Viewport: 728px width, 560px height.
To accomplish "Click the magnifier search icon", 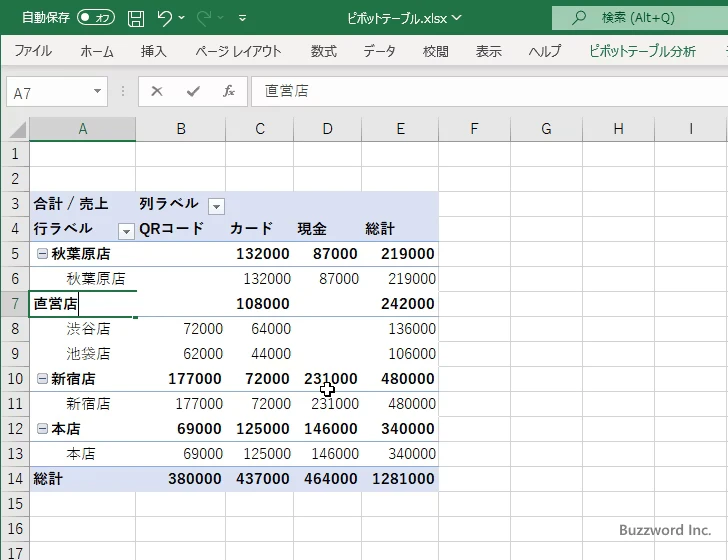I will coord(578,18).
